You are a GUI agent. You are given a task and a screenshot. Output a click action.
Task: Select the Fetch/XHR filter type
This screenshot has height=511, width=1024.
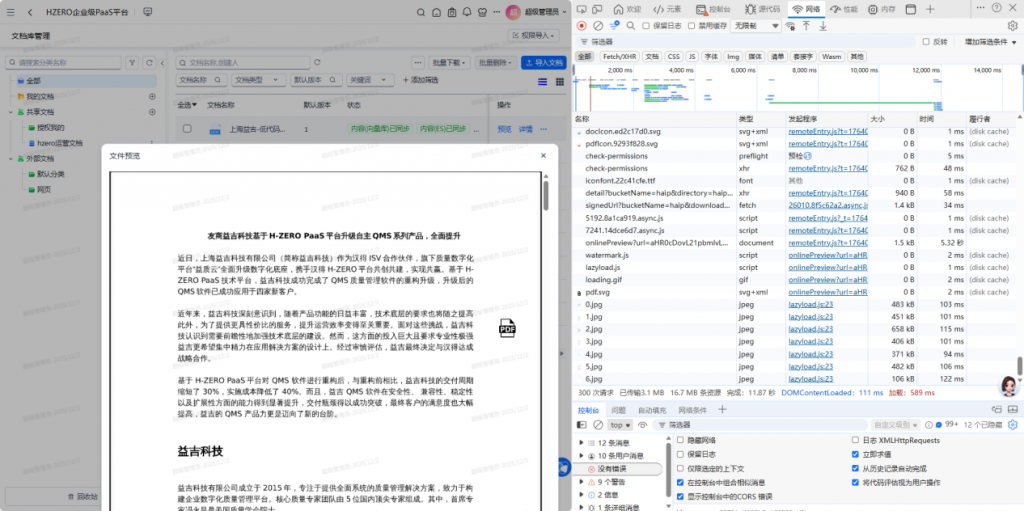620,57
